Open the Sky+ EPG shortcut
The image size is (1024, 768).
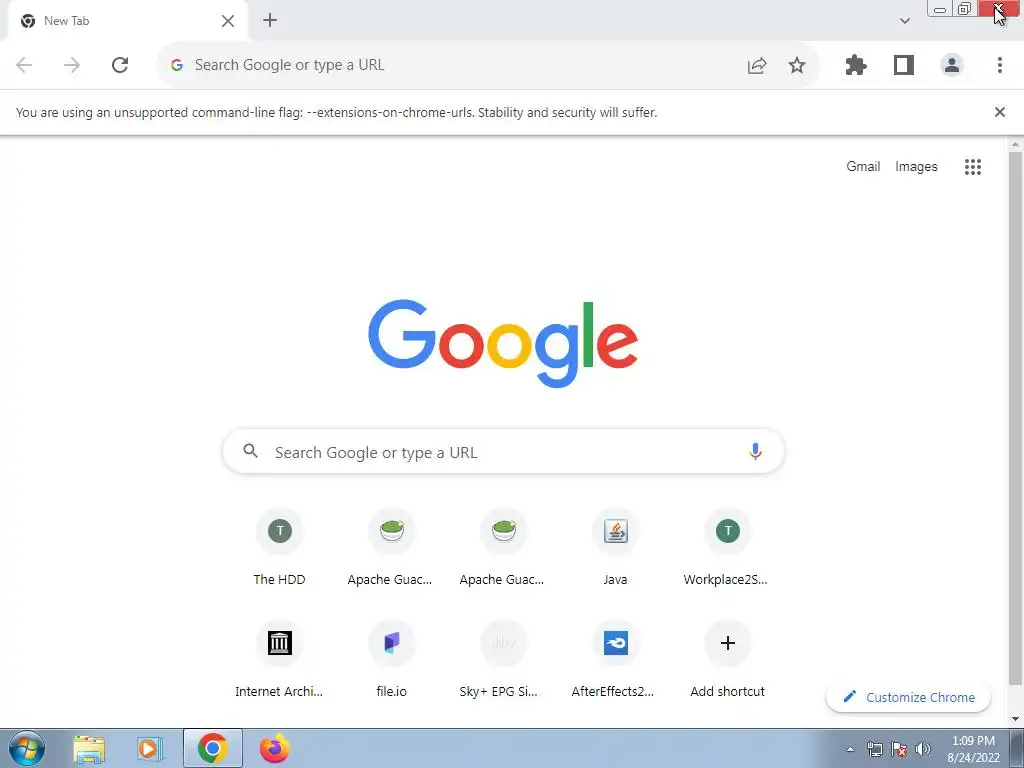(504, 660)
